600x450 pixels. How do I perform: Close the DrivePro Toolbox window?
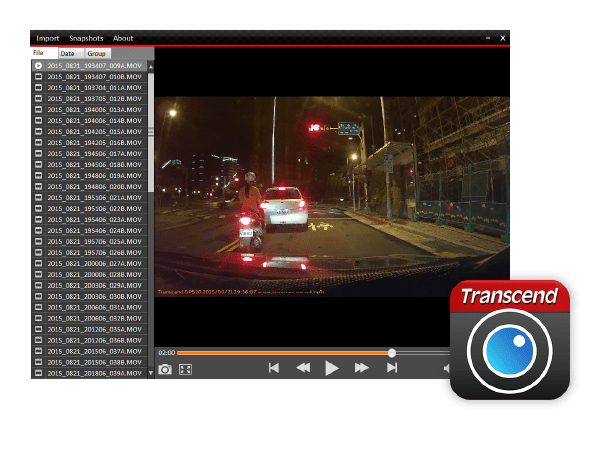(503, 38)
